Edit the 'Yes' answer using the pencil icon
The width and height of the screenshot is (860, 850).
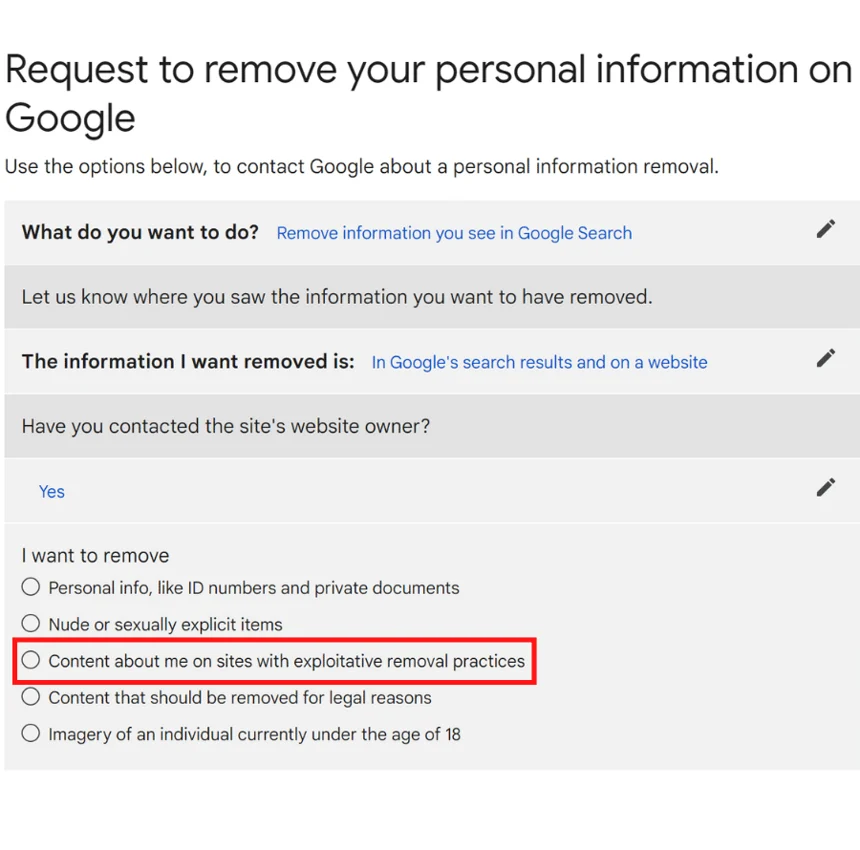(825, 488)
